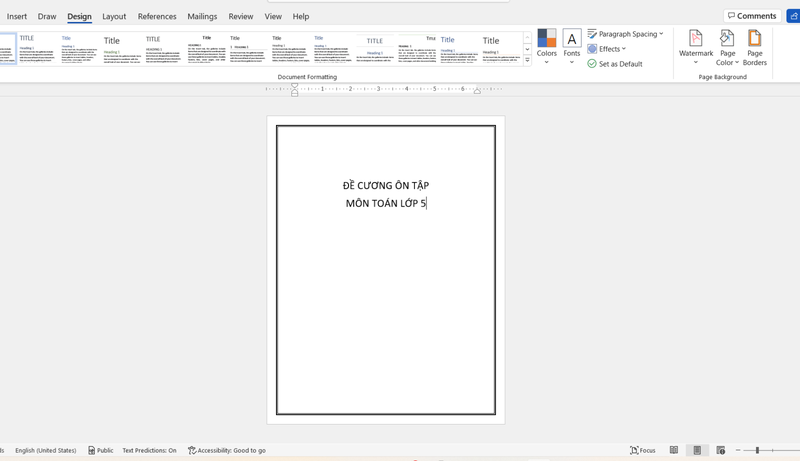Open the Comments pane
Screen dimensions: 800x461
[x=752, y=16]
